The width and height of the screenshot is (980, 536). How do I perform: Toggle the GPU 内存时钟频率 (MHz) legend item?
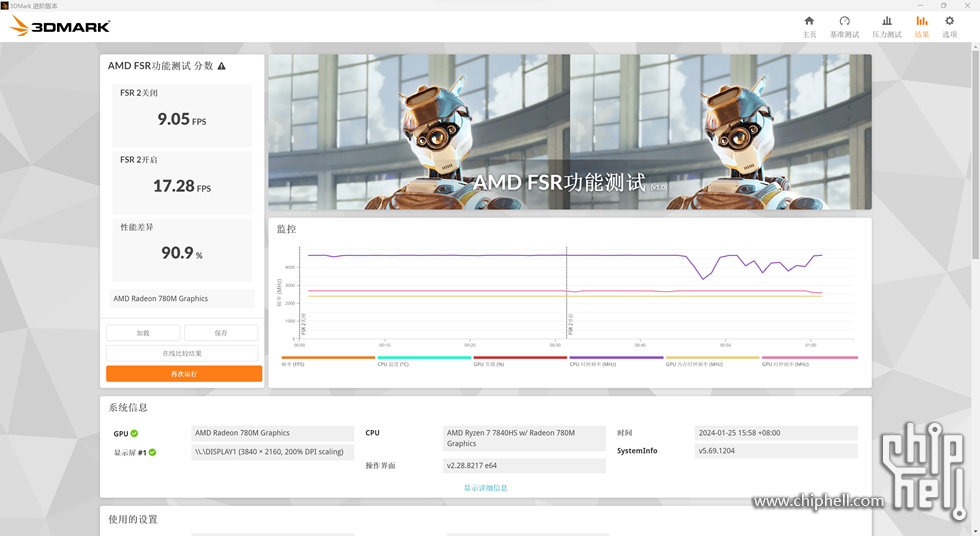click(x=712, y=360)
